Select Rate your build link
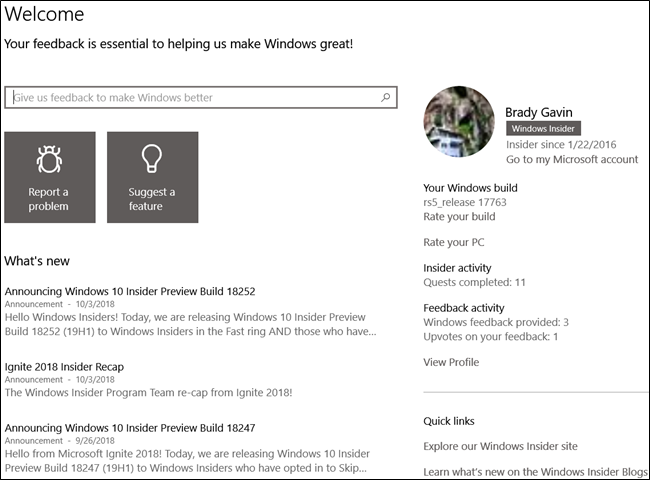Viewport: 650px width, 480px height. click(459, 216)
